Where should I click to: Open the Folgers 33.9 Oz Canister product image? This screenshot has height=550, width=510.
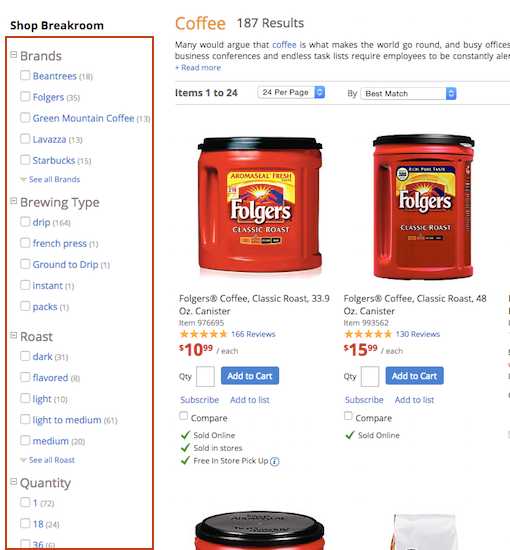[x=260, y=205]
